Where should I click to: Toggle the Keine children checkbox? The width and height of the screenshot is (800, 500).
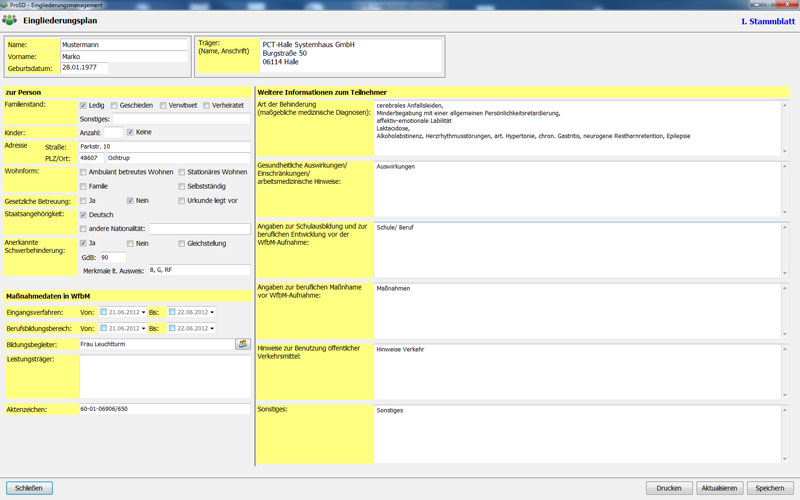[x=130, y=132]
